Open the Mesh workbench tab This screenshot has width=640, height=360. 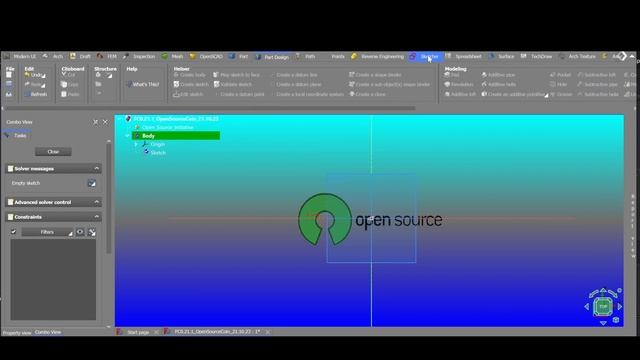point(172,56)
